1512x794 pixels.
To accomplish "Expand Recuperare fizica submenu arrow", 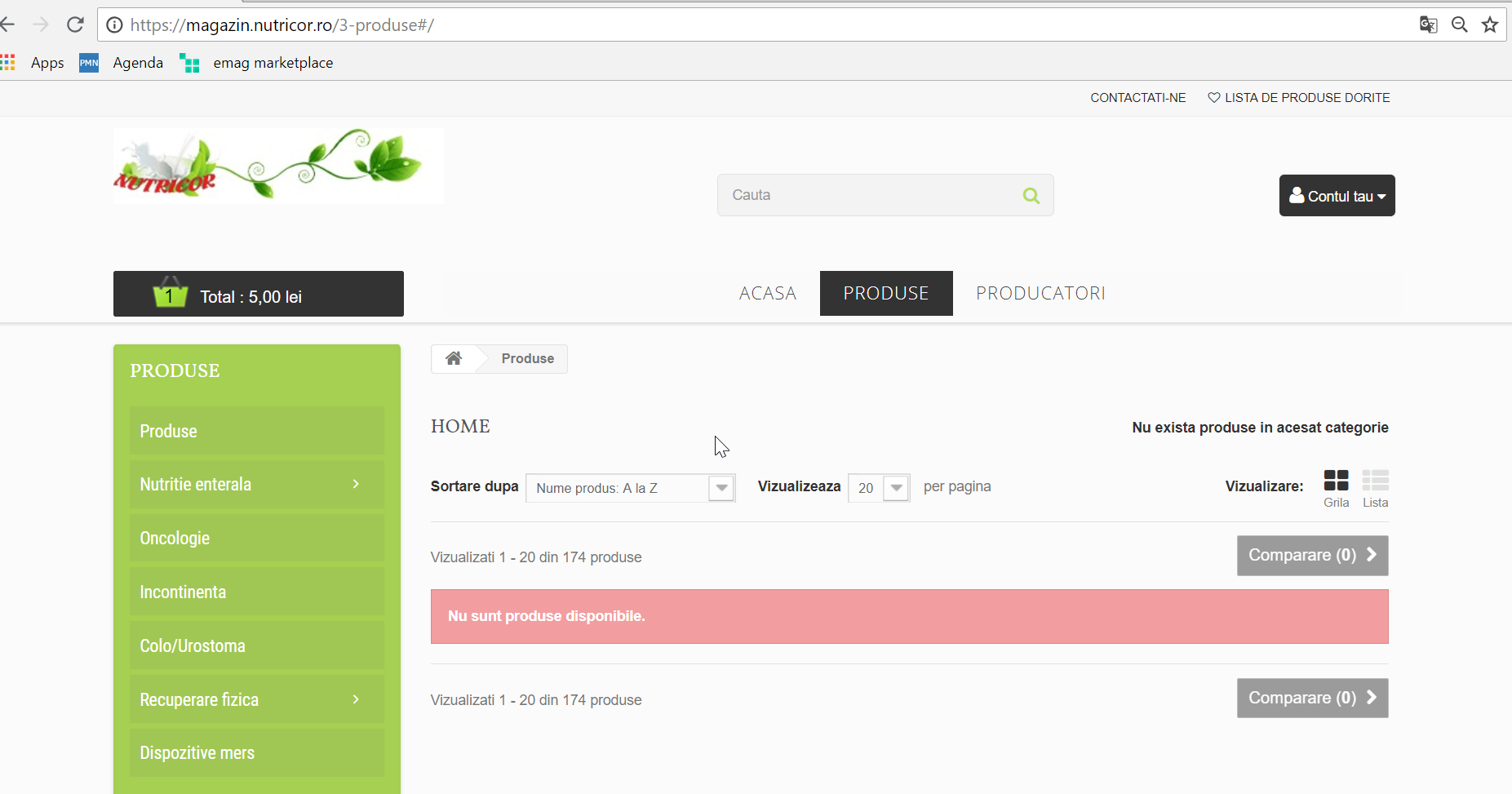I will click(x=356, y=699).
